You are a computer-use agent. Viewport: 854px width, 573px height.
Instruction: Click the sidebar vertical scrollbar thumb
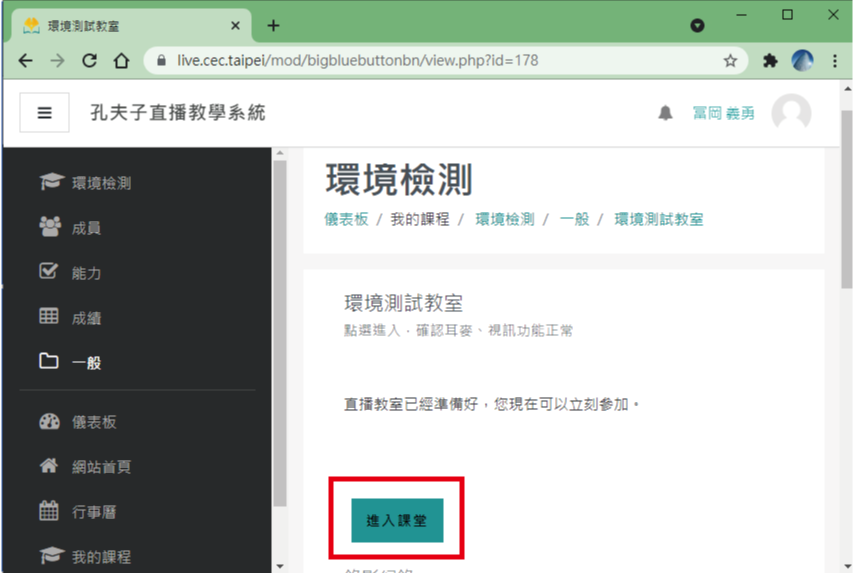280,333
